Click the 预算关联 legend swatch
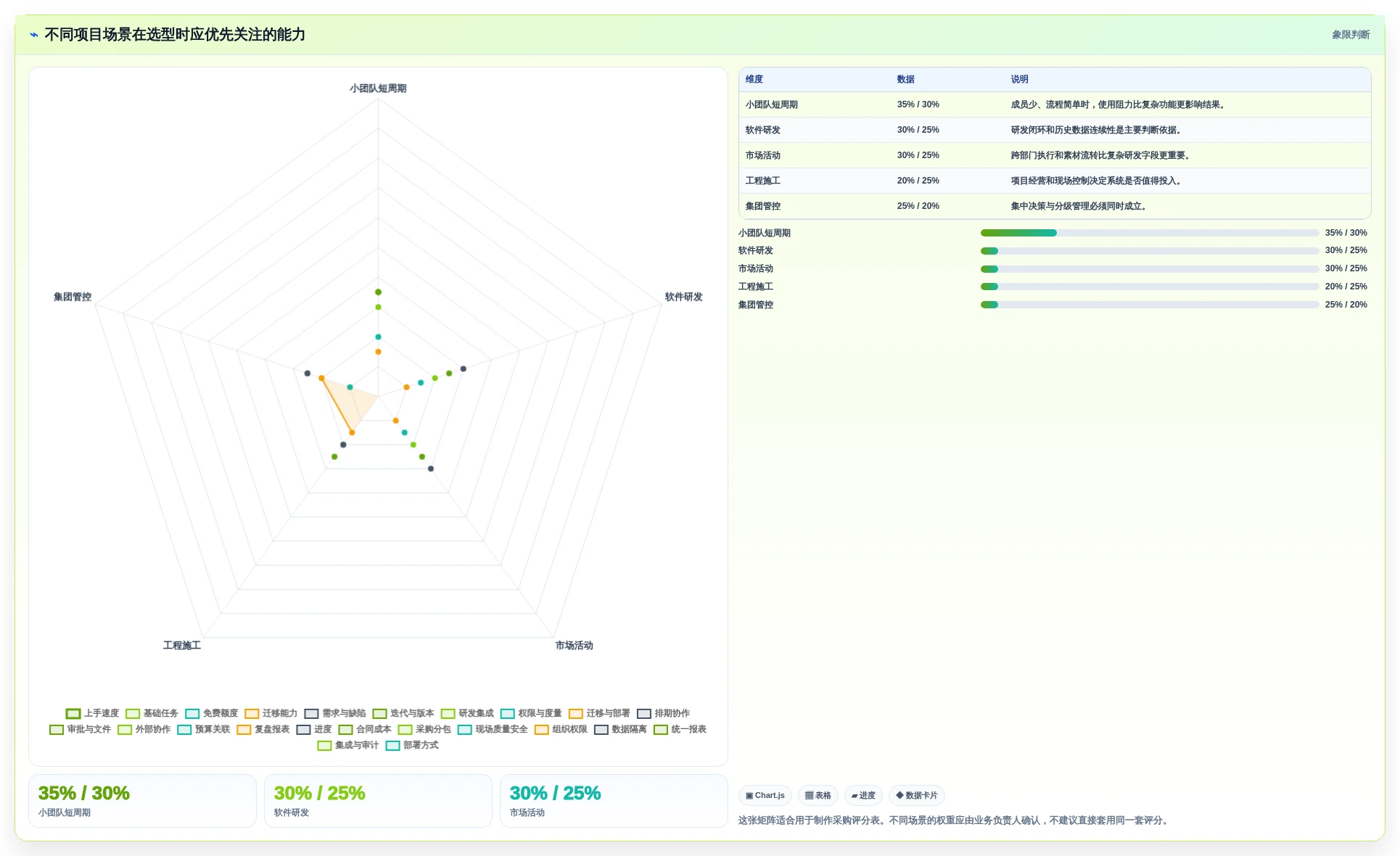 pos(184,730)
